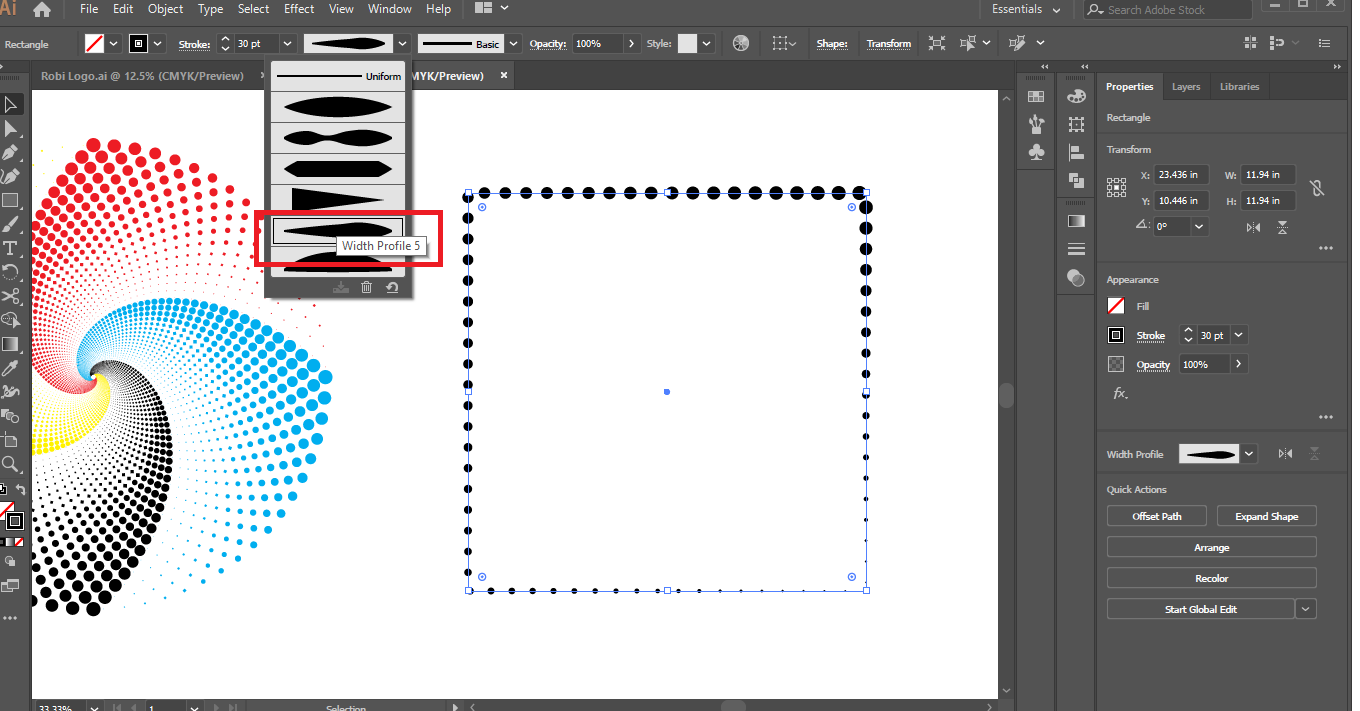Open the Effect menu
Viewport: 1360px width, 711px height.
299,9
